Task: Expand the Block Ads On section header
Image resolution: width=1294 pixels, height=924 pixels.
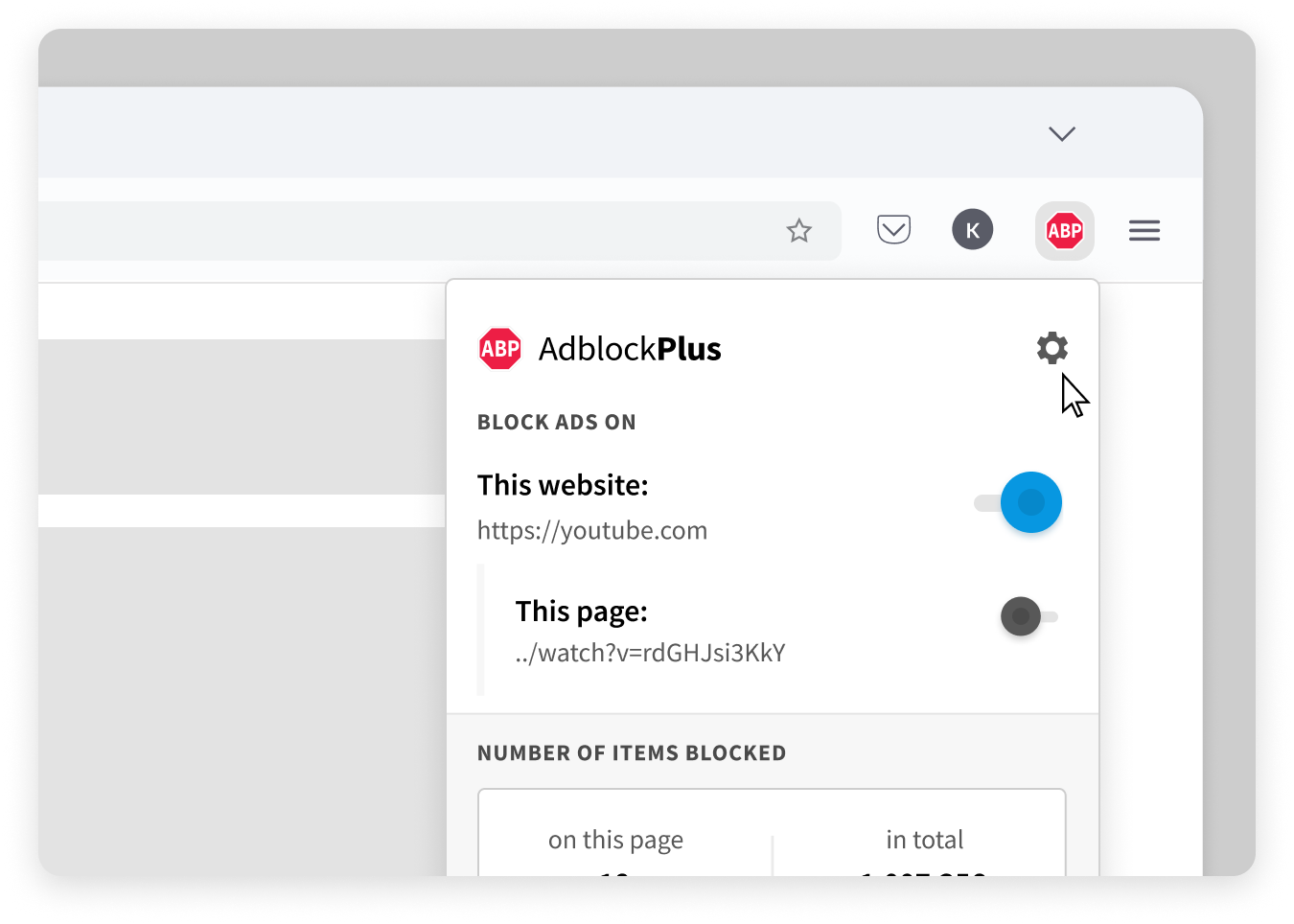Action: click(556, 422)
